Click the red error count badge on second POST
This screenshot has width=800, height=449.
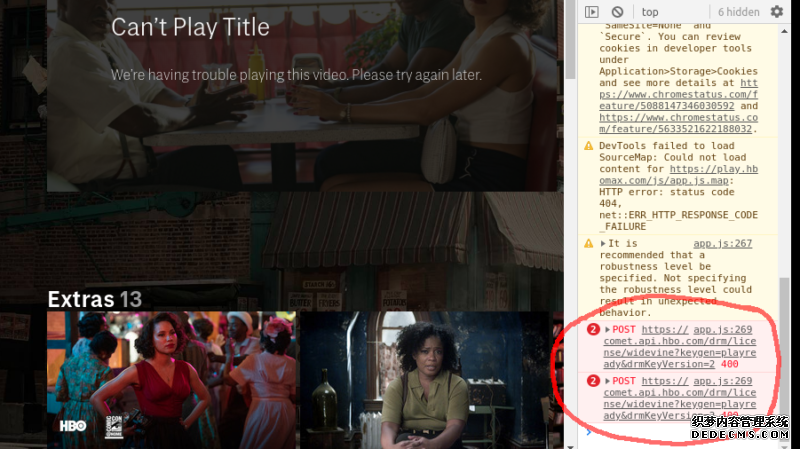tap(593, 381)
